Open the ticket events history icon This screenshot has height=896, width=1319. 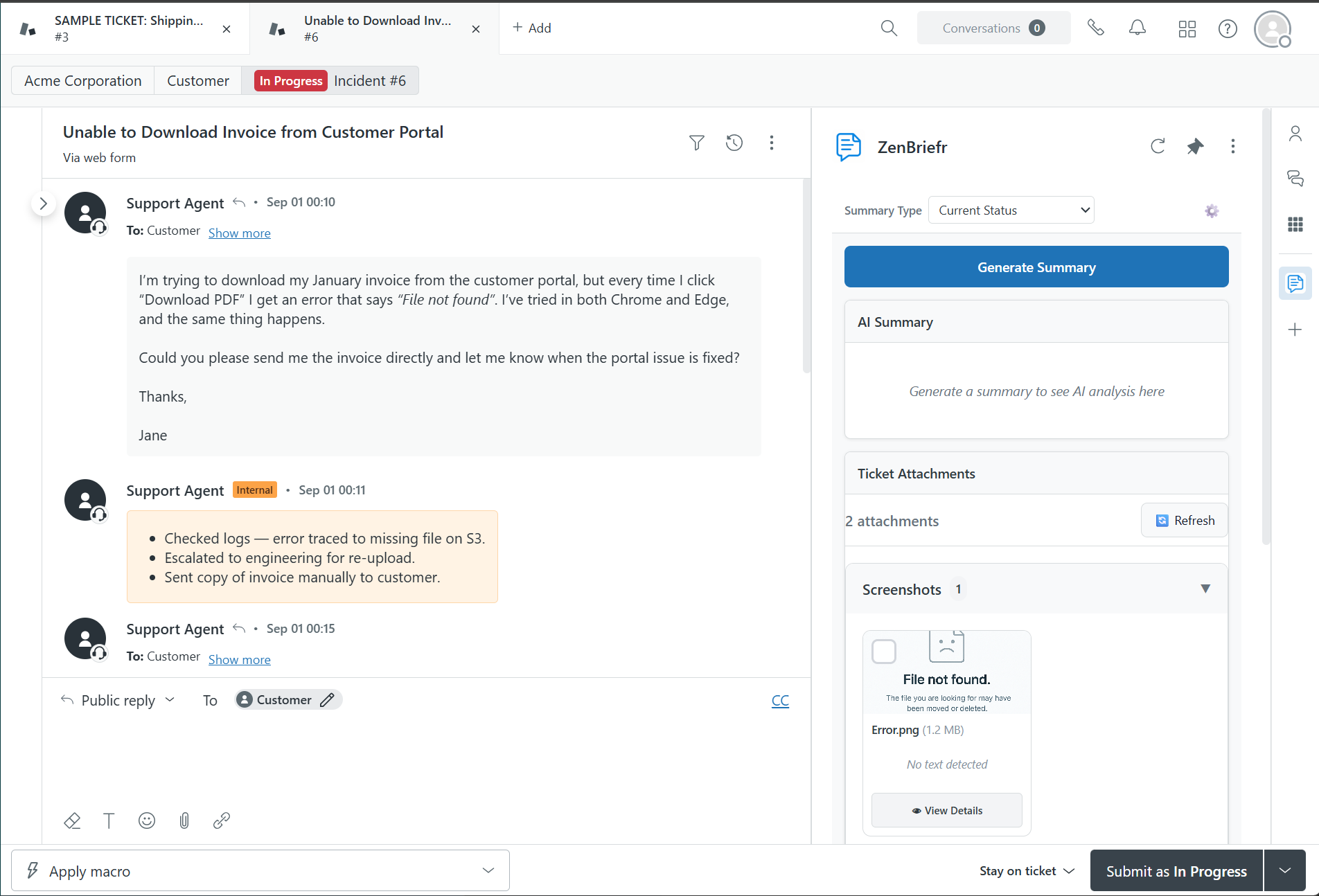click(x=734, y=143)
